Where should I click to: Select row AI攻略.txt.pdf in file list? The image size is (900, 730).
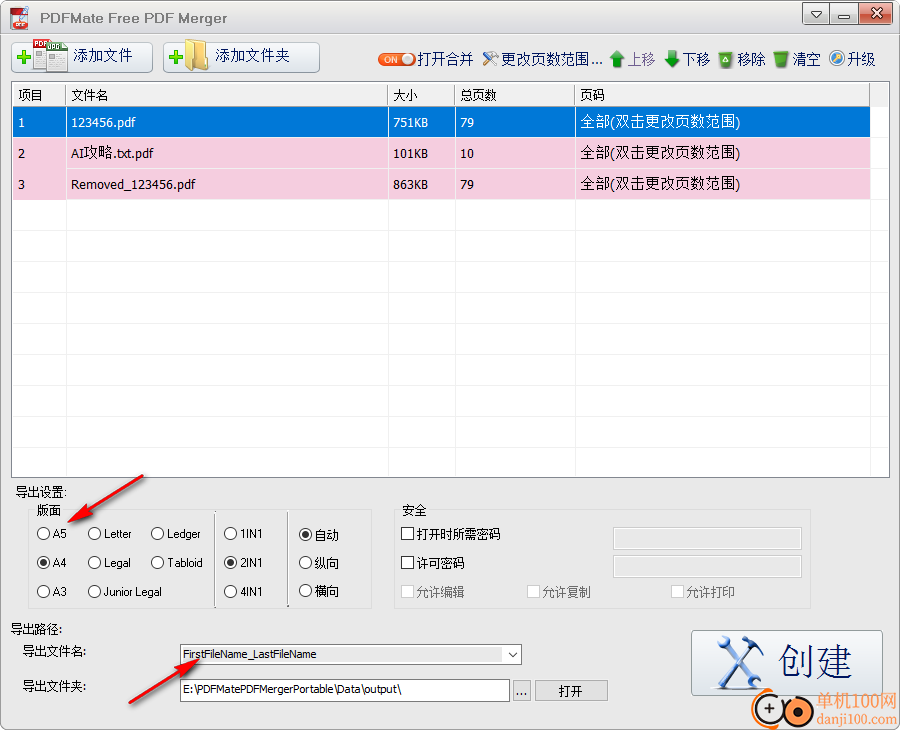441,153
